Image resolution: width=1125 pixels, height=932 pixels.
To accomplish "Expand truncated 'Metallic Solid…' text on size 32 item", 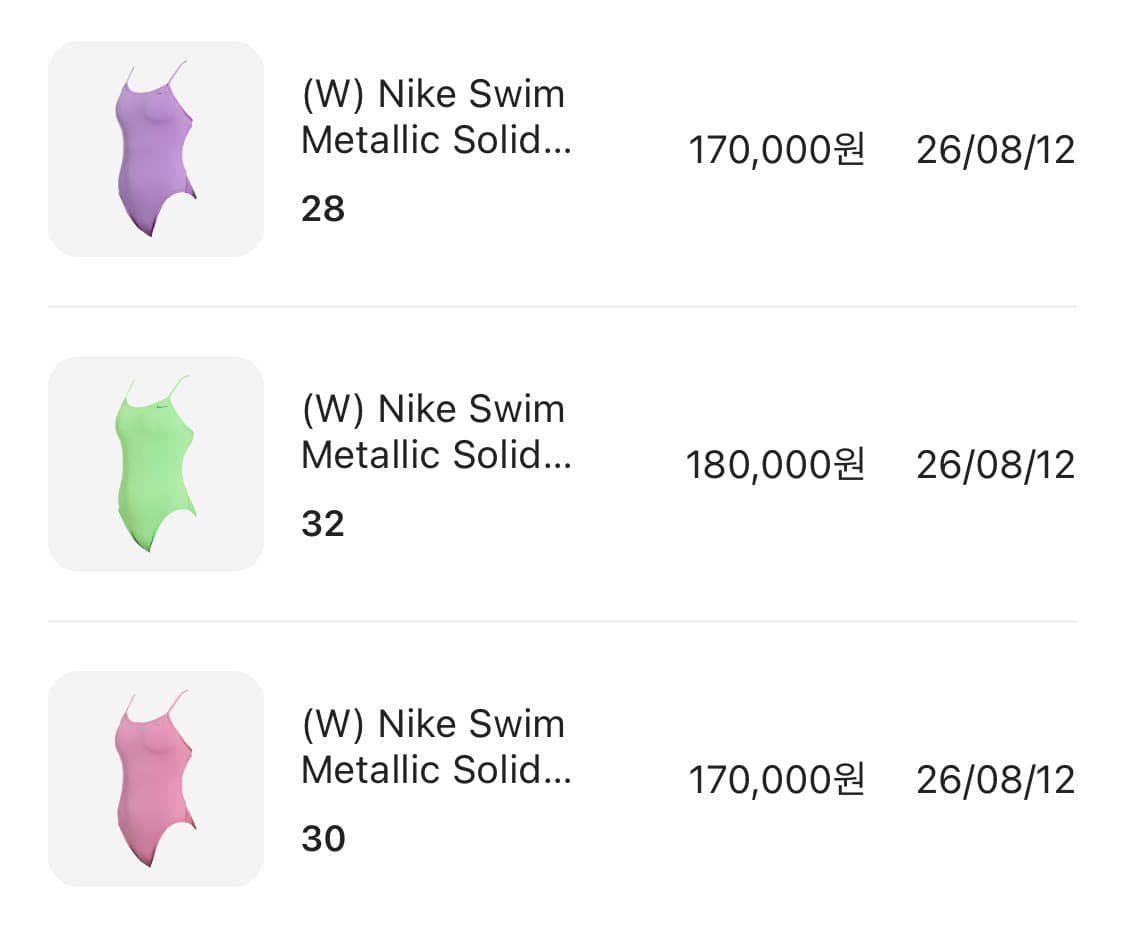I will coord(436,456).
